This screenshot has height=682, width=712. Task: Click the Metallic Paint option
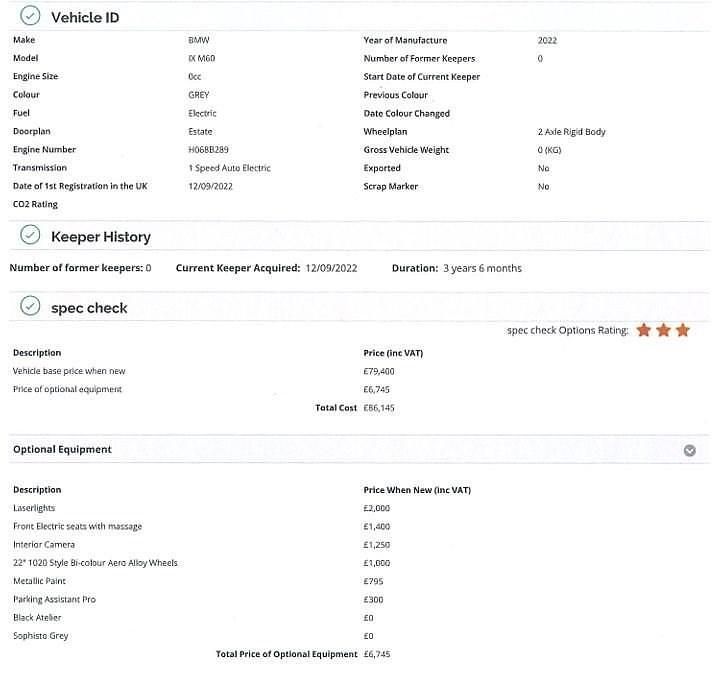[39, 581]
